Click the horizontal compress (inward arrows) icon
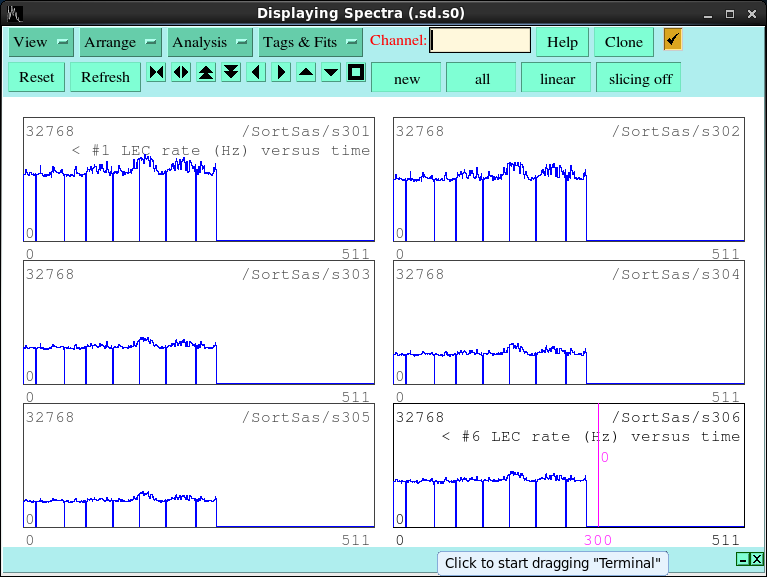The height and width of the screenshot is (577, 767). coord(156,73)
